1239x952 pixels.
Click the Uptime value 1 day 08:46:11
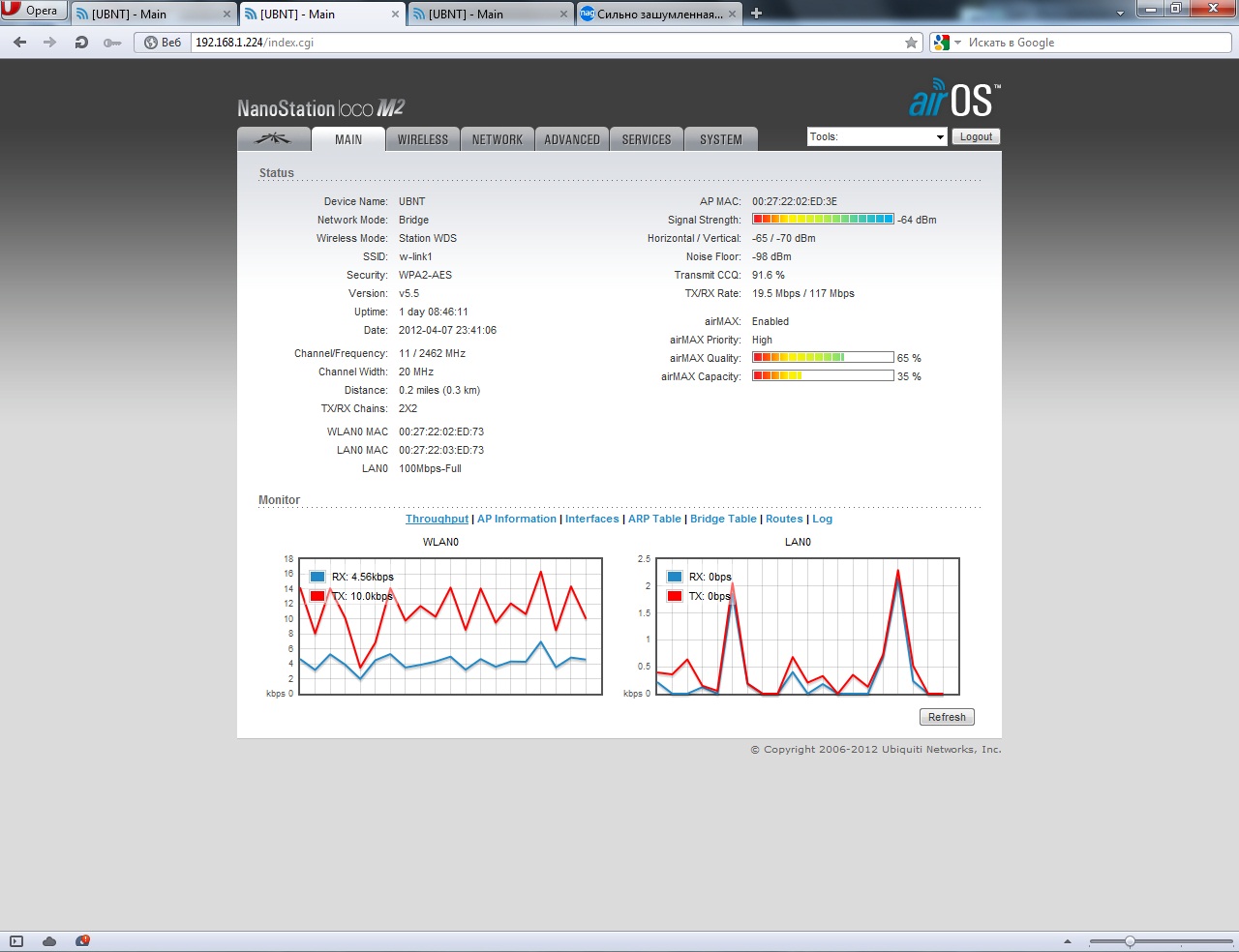(x=434, y=312)
